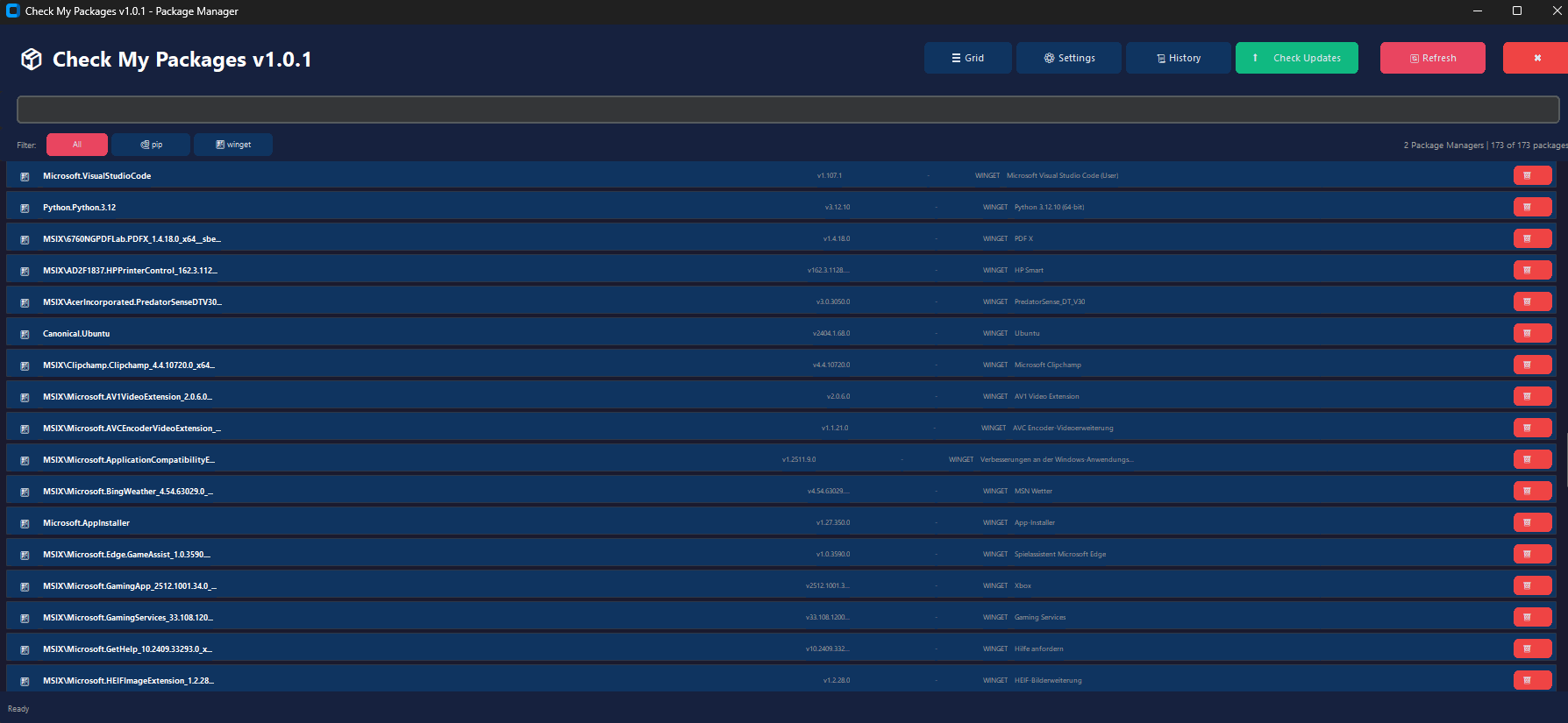Image resolution: width=1568 pixels, height=723 pixels.
Task: Filter packages by winget
Action: [233, 145]
